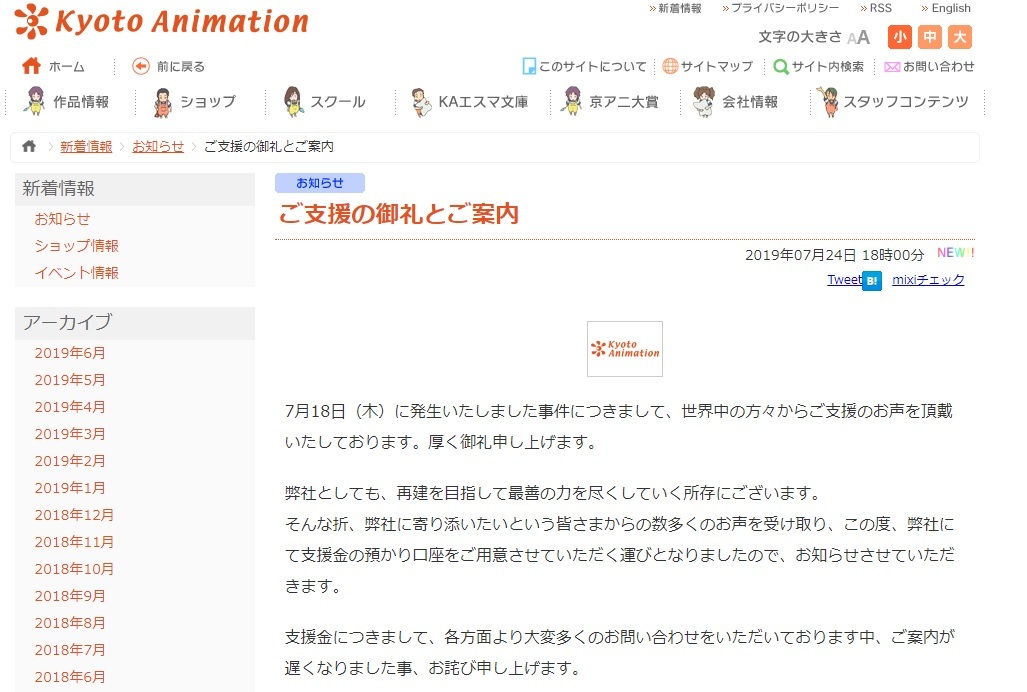Click the サイト内検索 magnifier icon
The width and height of the screenshot is (1027, 692).
tap(781, 67)
